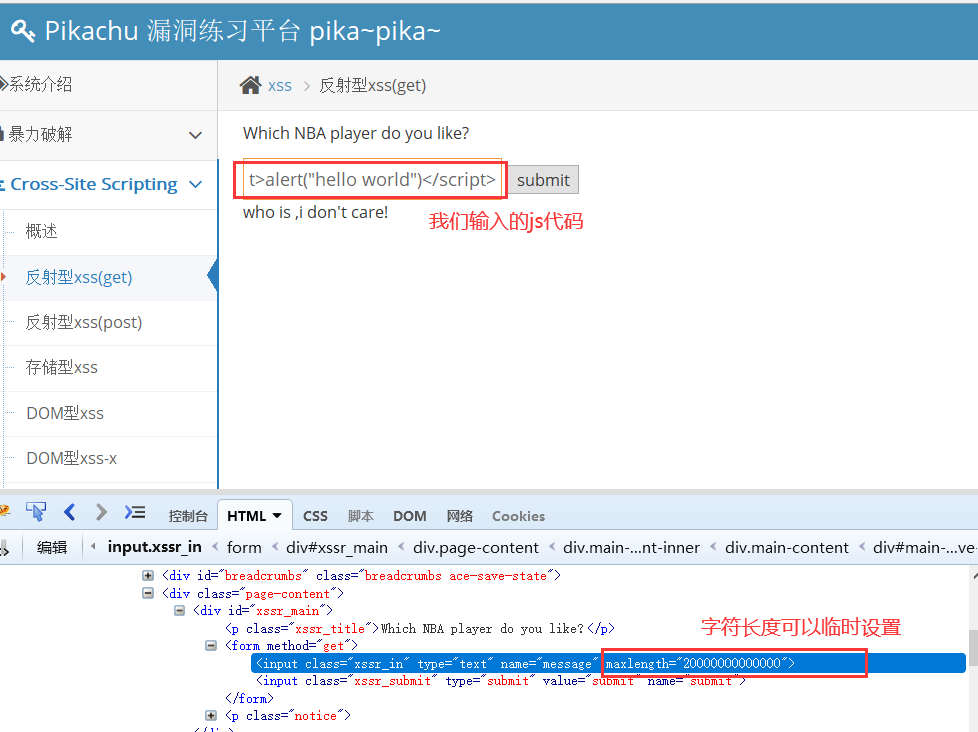Activate Firebug element inspector icon

[36, 513]
